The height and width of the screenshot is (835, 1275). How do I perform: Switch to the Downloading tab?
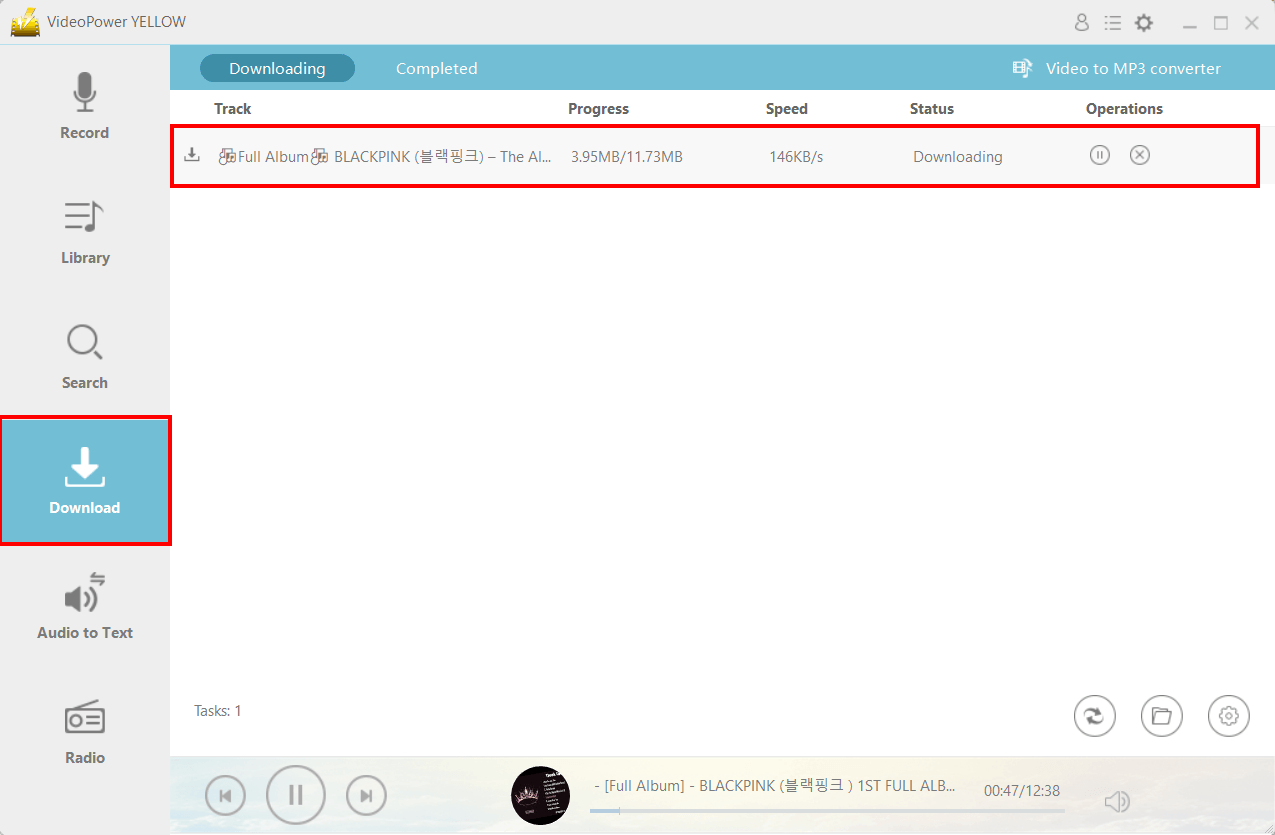[277, 68]
